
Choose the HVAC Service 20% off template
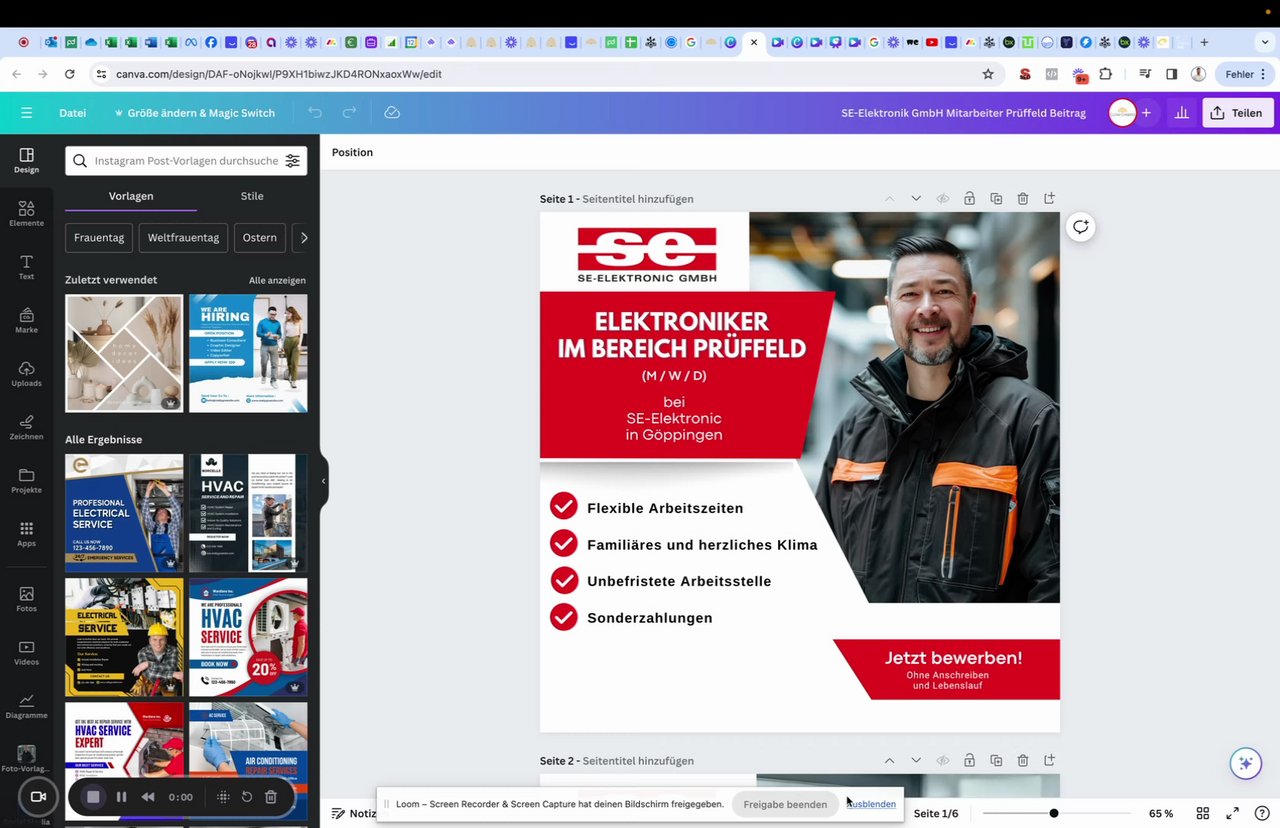248,637
